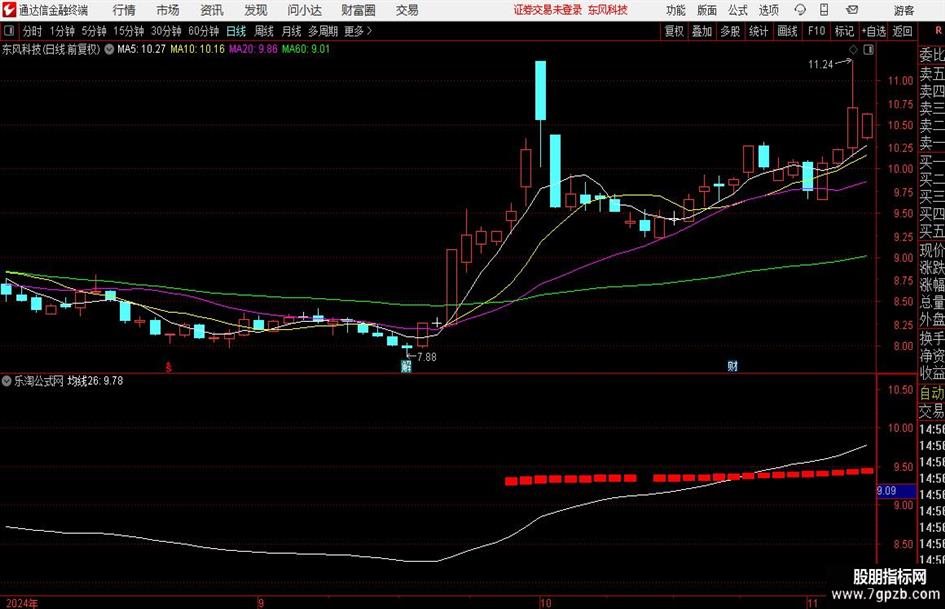The image size is (945, 609).
Task: Click the 自动 label in right panel
Action: [932, 393]
